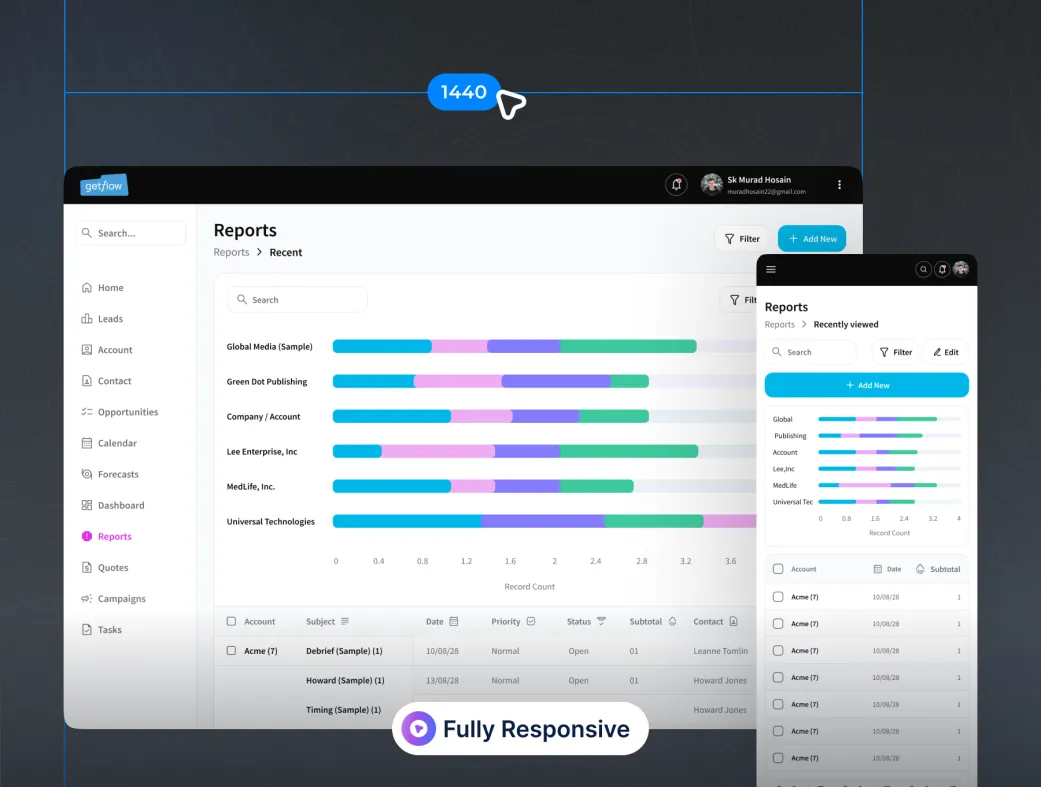Screen dimensions: 1041x787
Task: Open hamburger menu in mobile view
Action: point(771,270)
